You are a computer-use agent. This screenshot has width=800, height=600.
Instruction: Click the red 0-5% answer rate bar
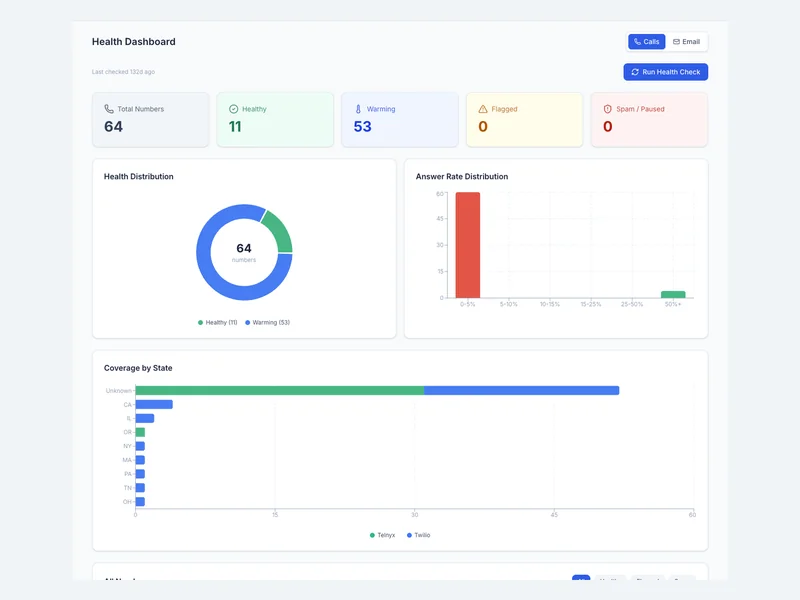click(468, 245)
